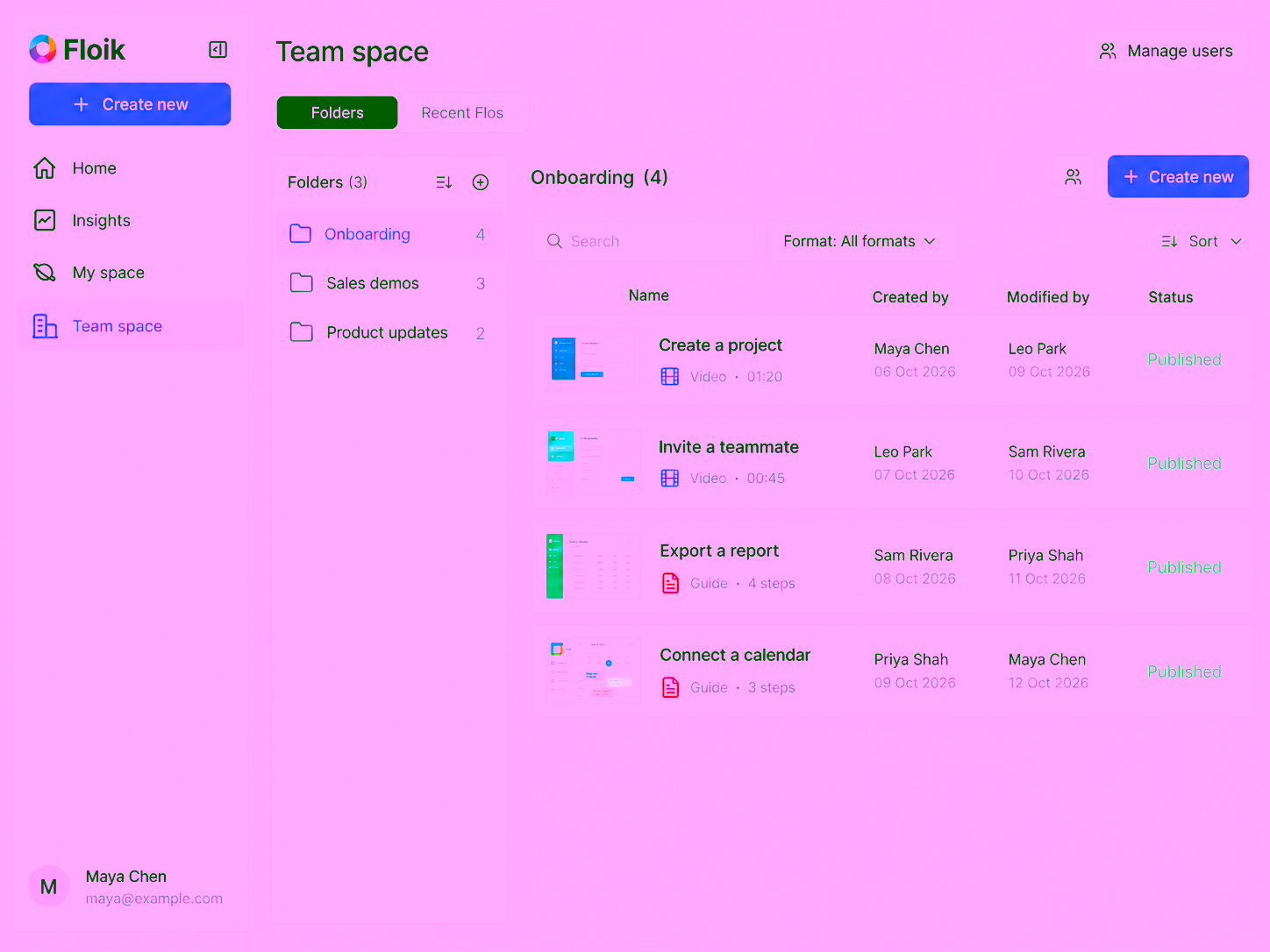Screen dimensions: 1270x952
Task: Switch to the Recent Flos tab
Action: pyautogui.click(x=462, y=113)
